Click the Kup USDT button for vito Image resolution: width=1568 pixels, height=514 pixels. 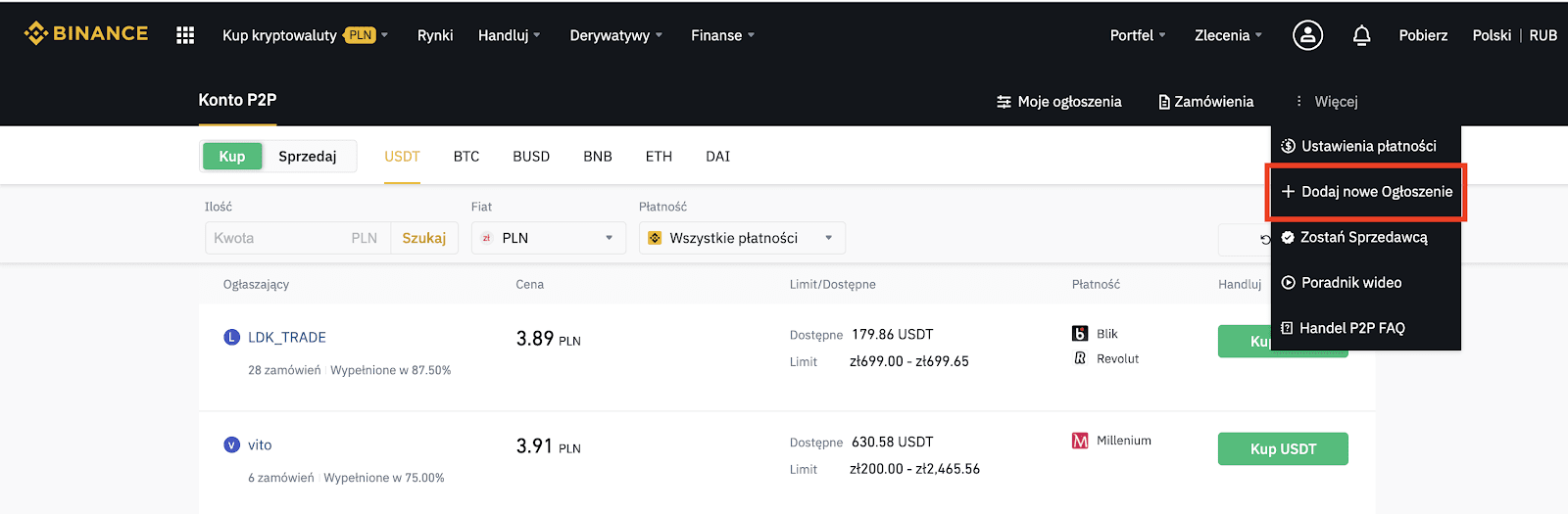coord(1283,448)
